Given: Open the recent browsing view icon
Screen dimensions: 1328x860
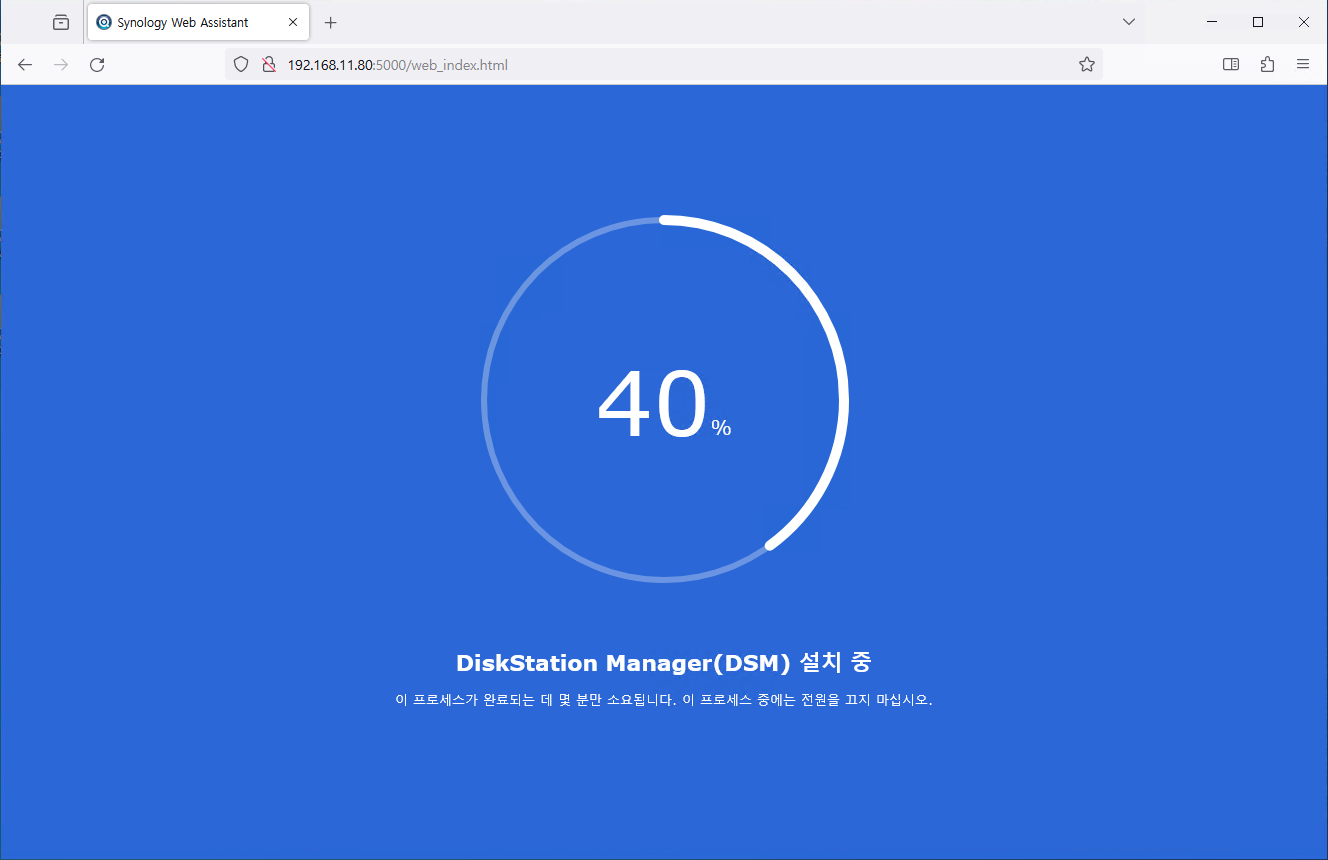Looking at the screenshot, I should pyautogui.click(x=61, y=22).
